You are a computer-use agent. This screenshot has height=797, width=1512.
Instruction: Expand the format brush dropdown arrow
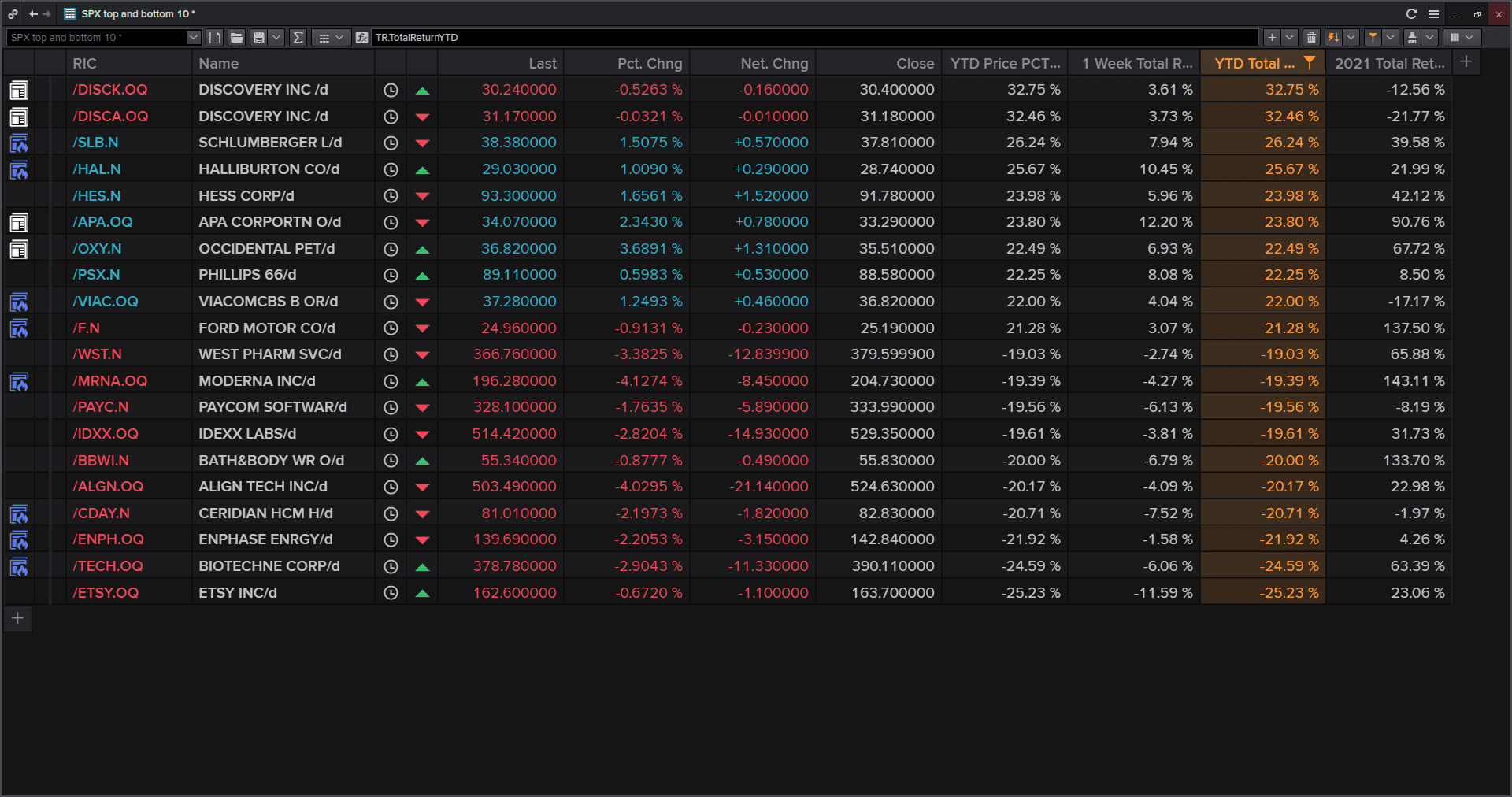1430,37
